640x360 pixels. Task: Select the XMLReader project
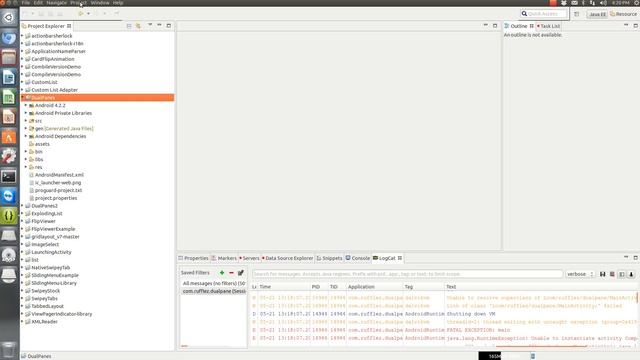44,322
